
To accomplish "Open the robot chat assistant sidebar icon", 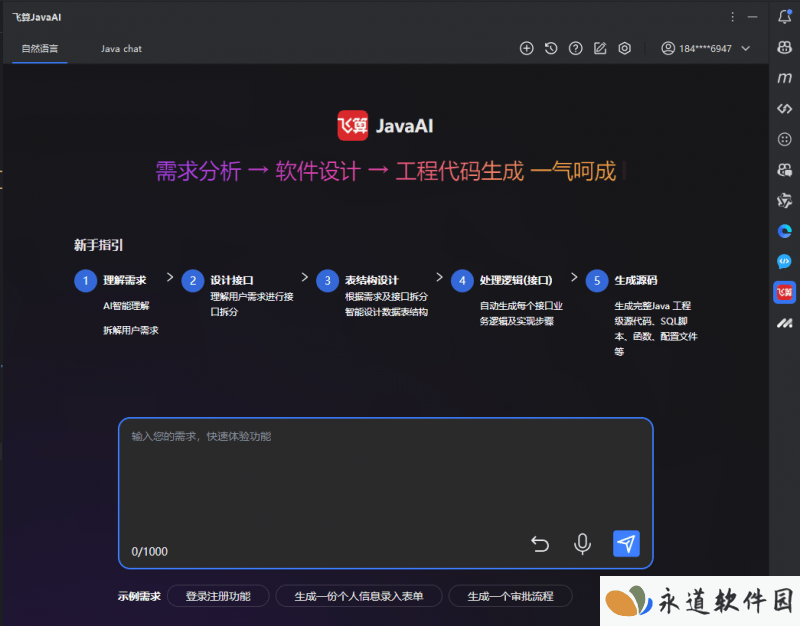I will [x=785, y=170].
